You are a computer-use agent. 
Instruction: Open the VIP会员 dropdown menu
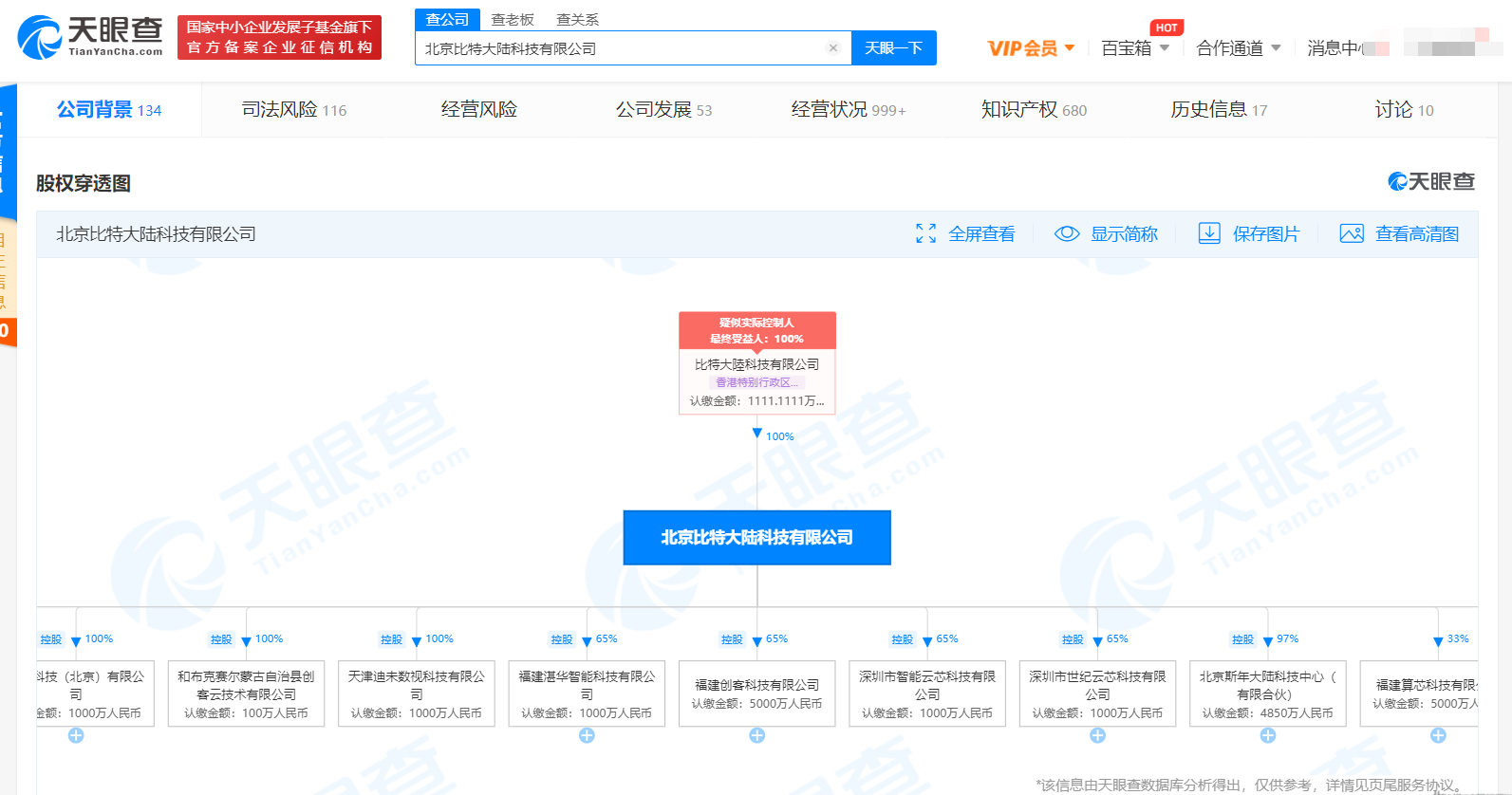point(1031,48)
